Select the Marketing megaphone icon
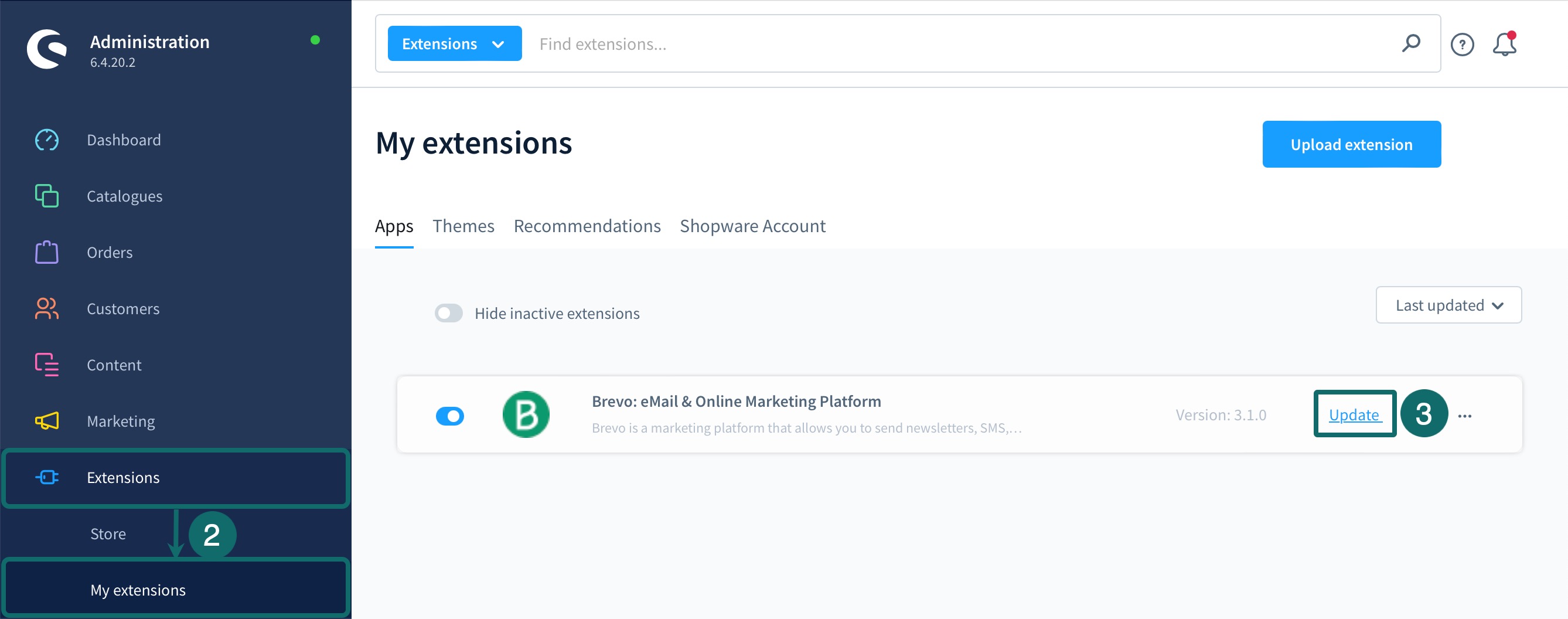 (46, 420)
